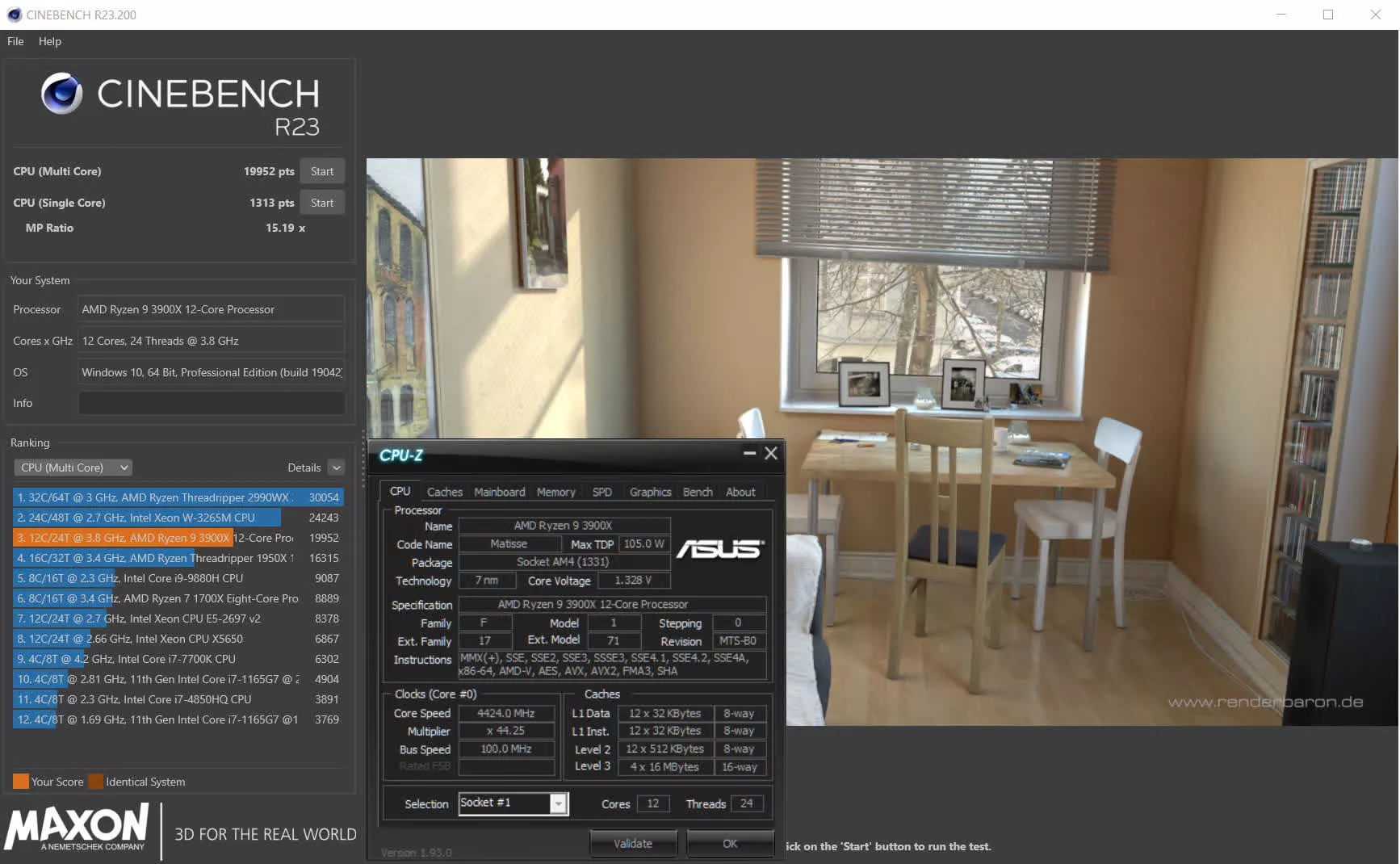Click the Cores x GHz field

[x=212, y=341]
